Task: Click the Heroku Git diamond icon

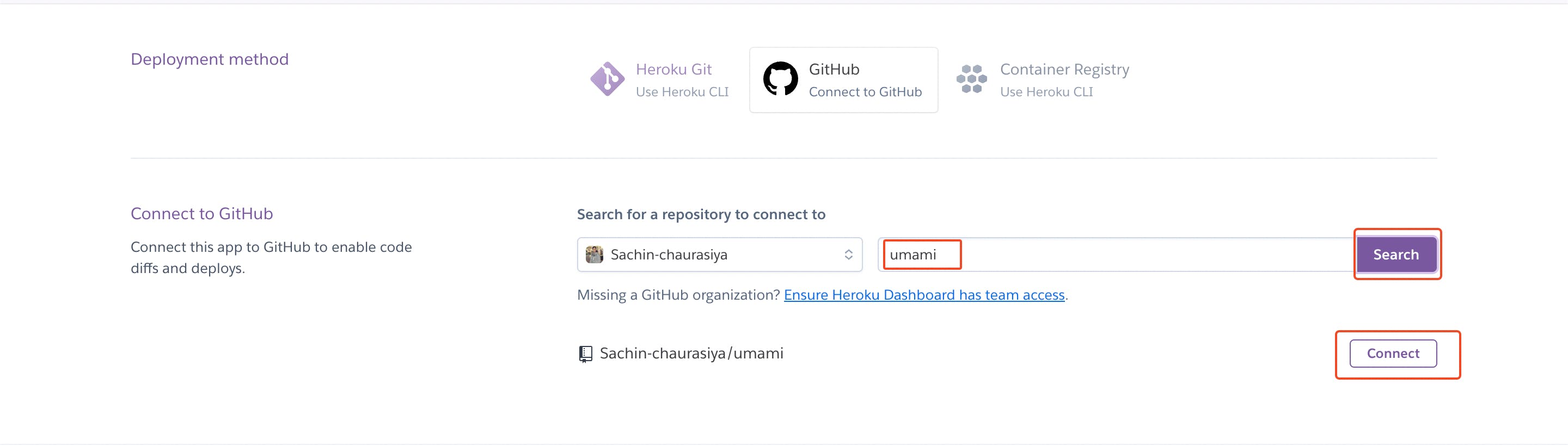Action: [x=607, y=79]
